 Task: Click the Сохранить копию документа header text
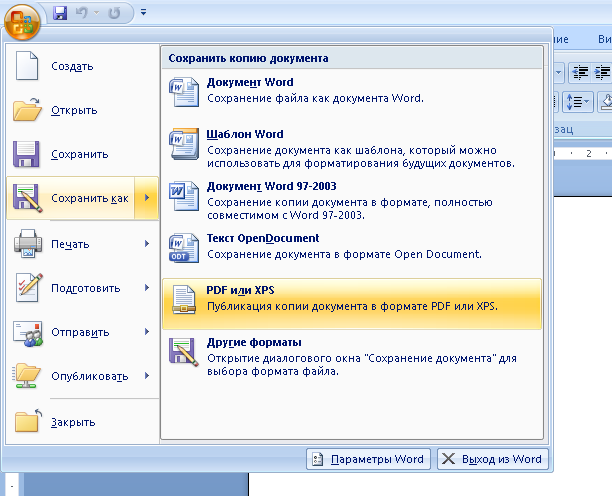pos(248,59)
